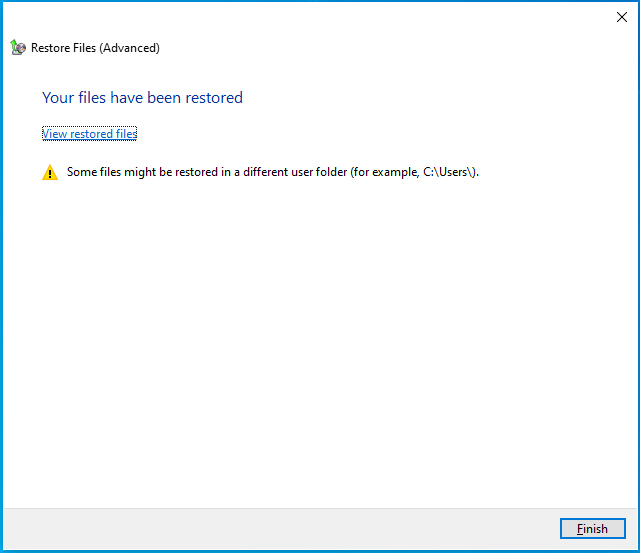Click the gray footer bar beside Finish
This screenshot has height=553, width=640.
tap(282, 529)
